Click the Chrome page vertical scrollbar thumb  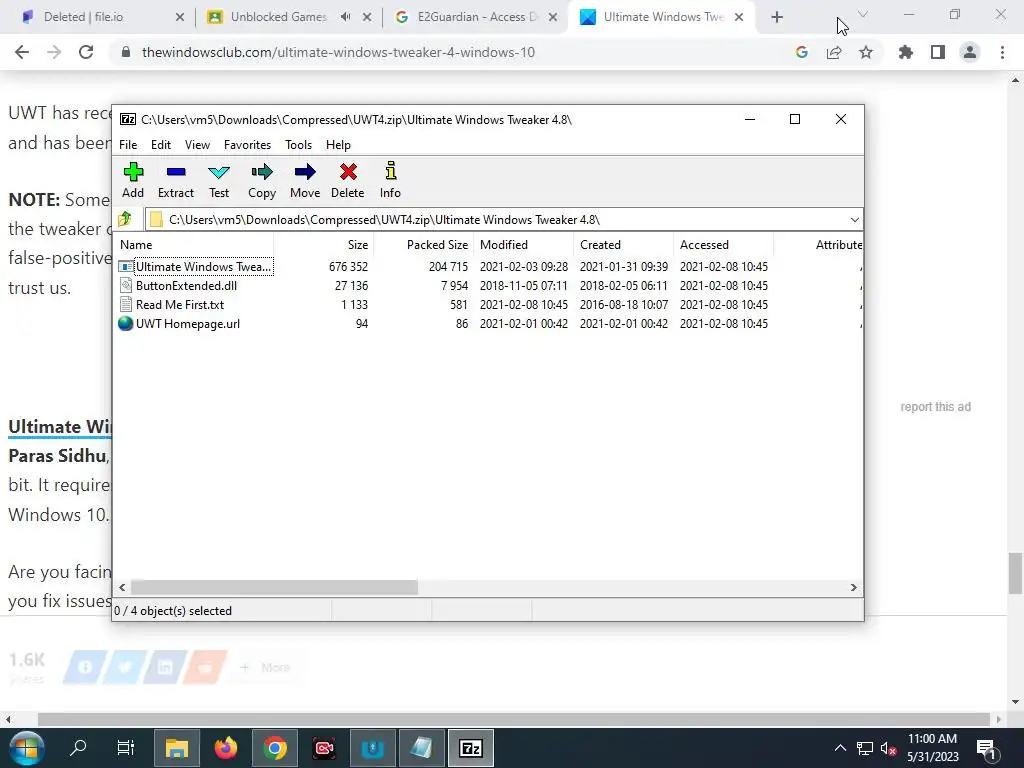1015,573
